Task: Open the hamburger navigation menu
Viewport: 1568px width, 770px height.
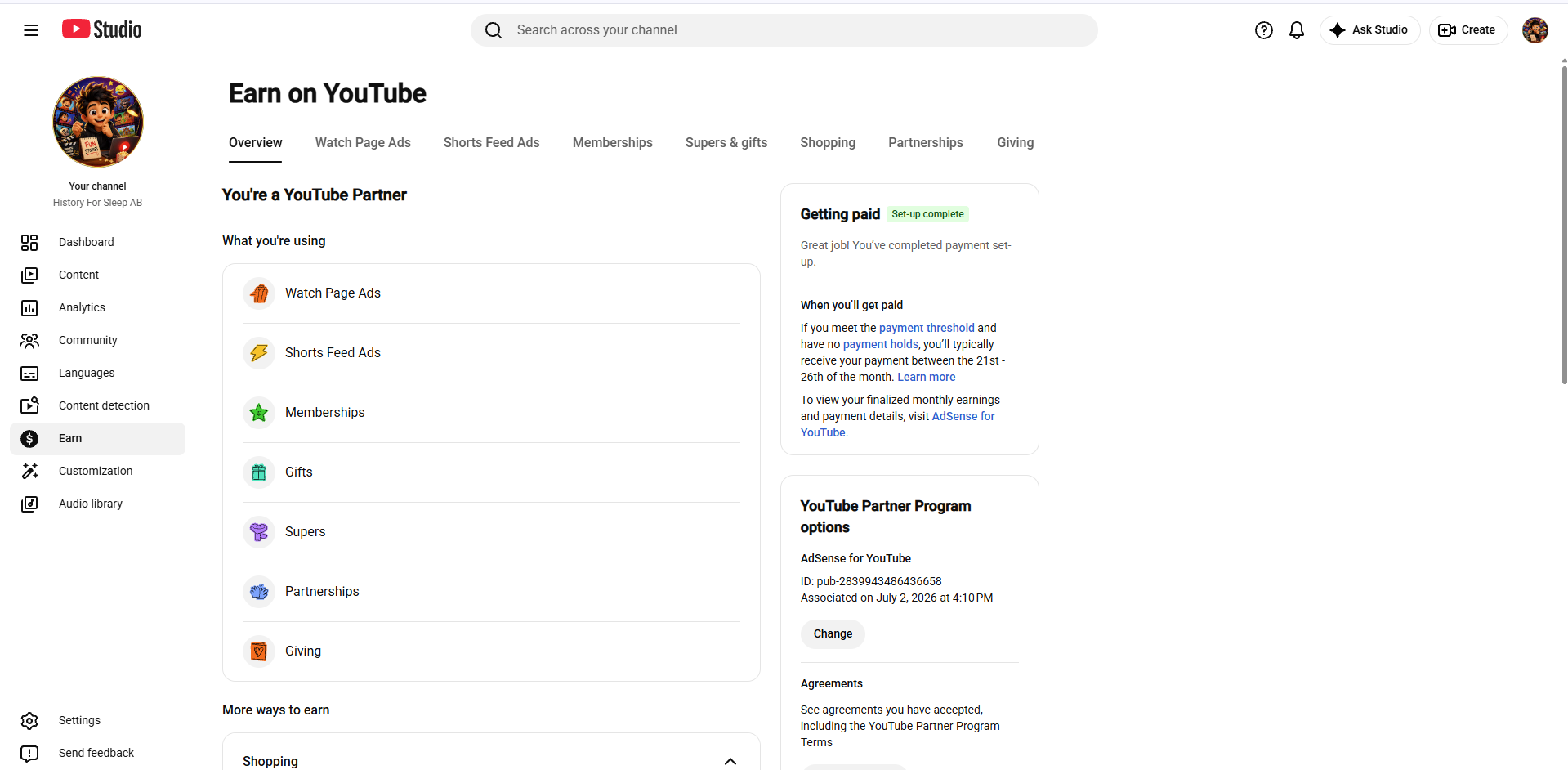Action: click(x=31, y=30)
